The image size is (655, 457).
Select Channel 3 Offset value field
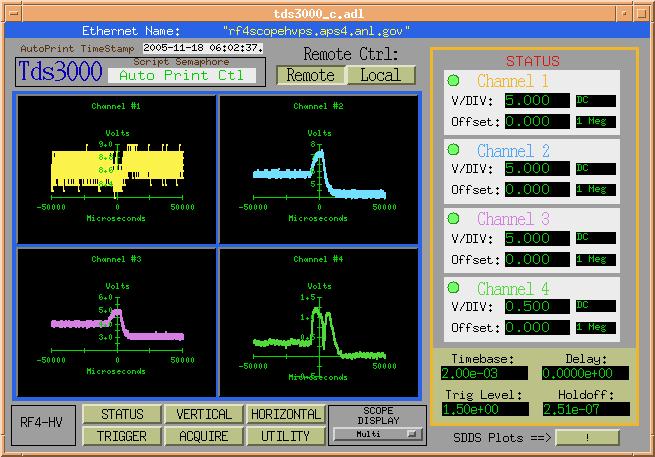537,259
